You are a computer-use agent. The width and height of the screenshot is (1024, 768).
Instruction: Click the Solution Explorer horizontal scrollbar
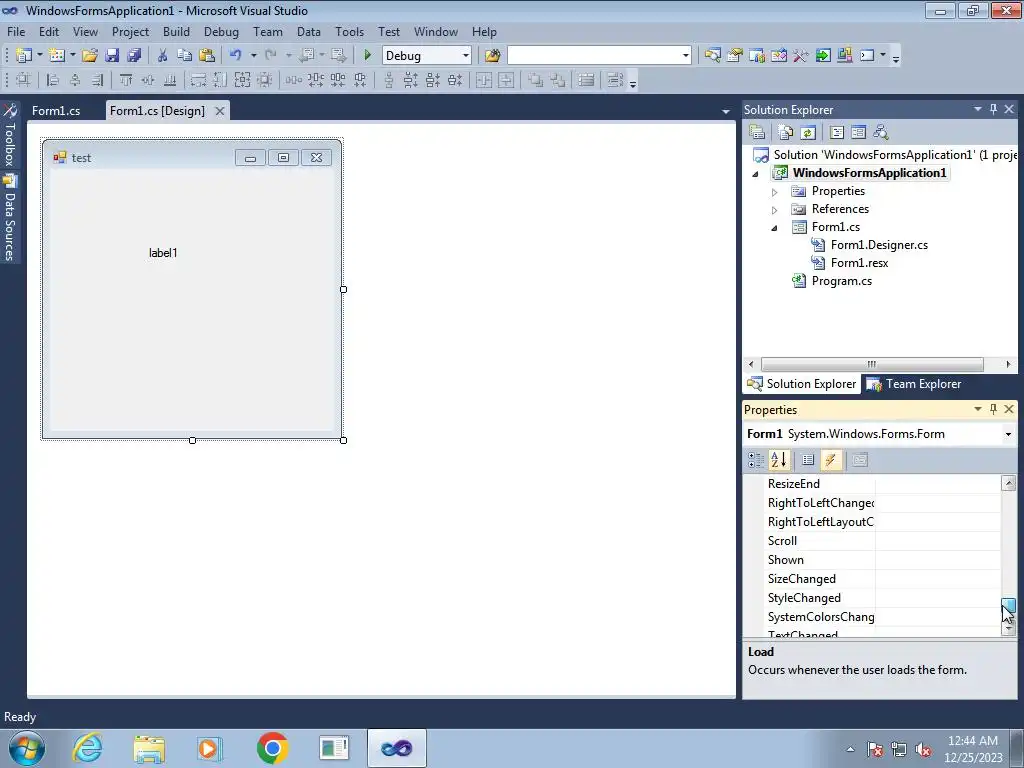click(x=872, y=364)
